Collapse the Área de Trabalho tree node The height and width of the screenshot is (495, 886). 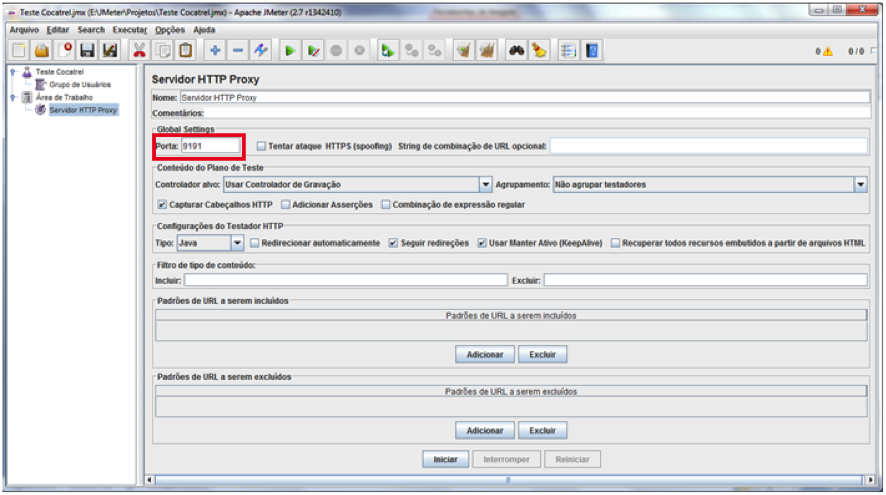pos(13,97)
